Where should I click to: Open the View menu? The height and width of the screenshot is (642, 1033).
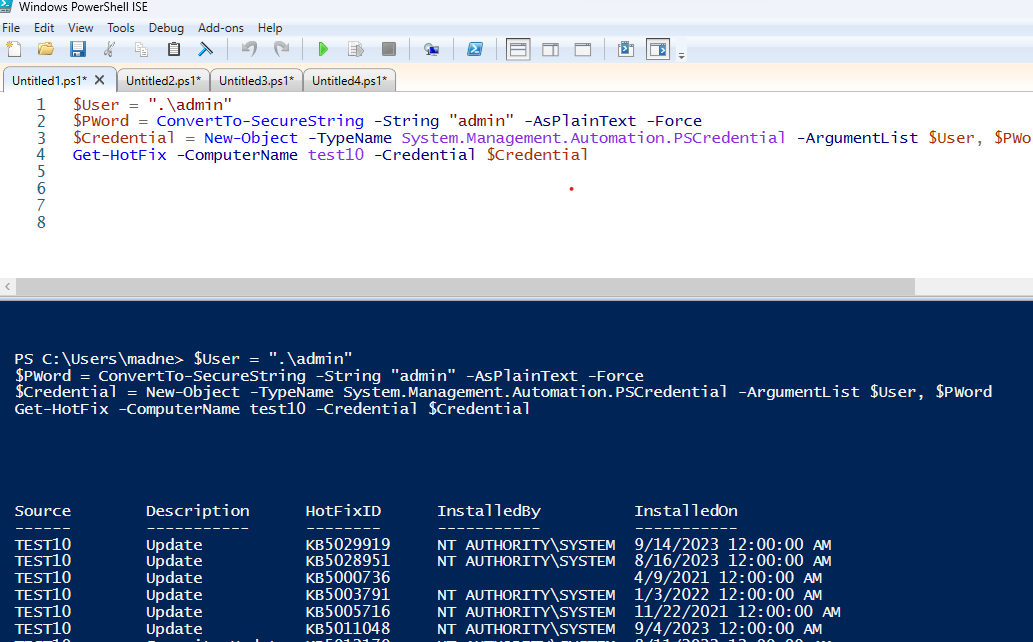[x=80, y=28]
